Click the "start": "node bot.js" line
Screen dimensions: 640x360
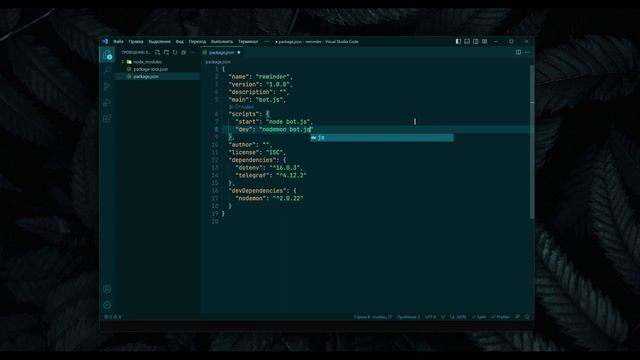click(274, 122)
